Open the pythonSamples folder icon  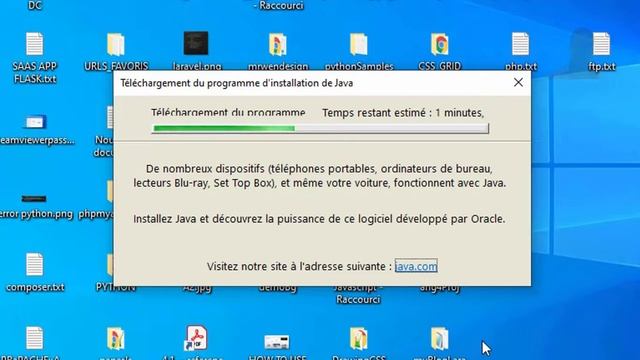tap(358, 44)
